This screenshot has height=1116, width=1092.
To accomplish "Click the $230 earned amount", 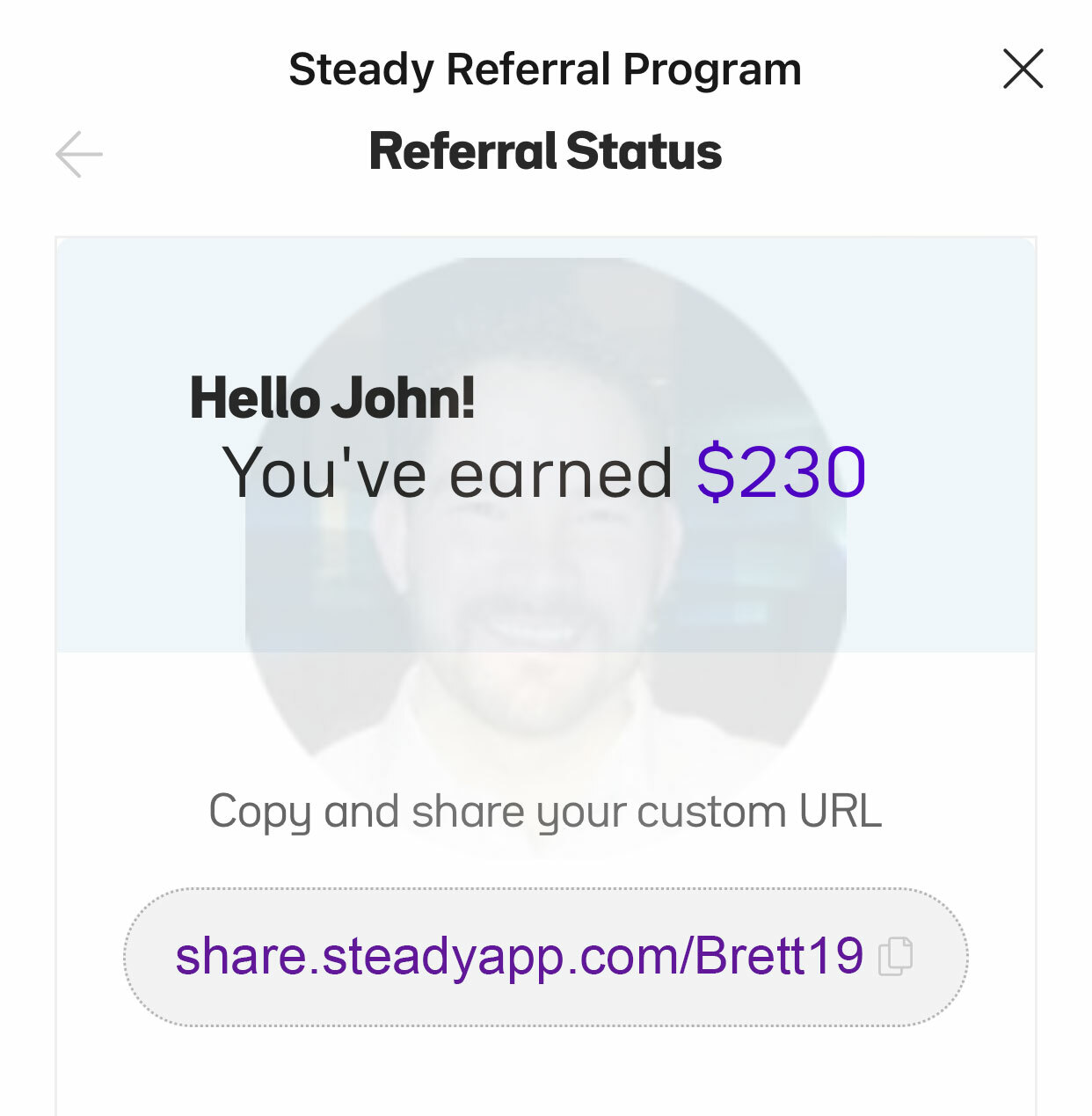I will pyautogui.click(x=781, y=473).
